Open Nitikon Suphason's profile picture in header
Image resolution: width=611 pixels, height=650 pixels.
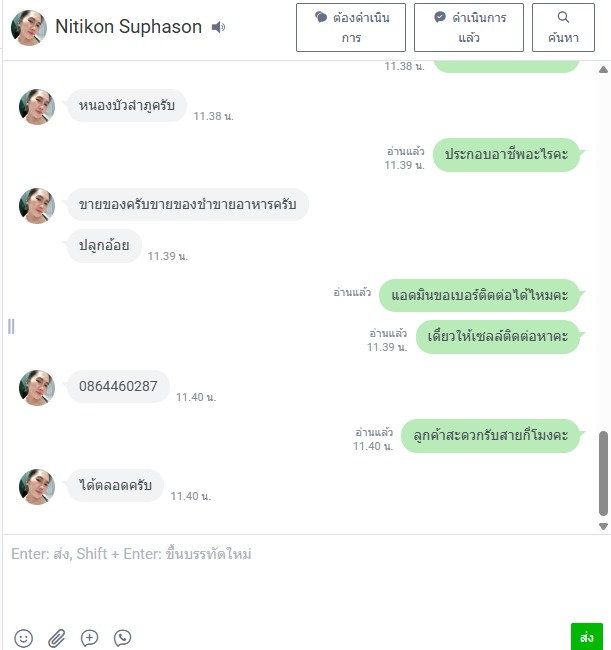(29, 27)
